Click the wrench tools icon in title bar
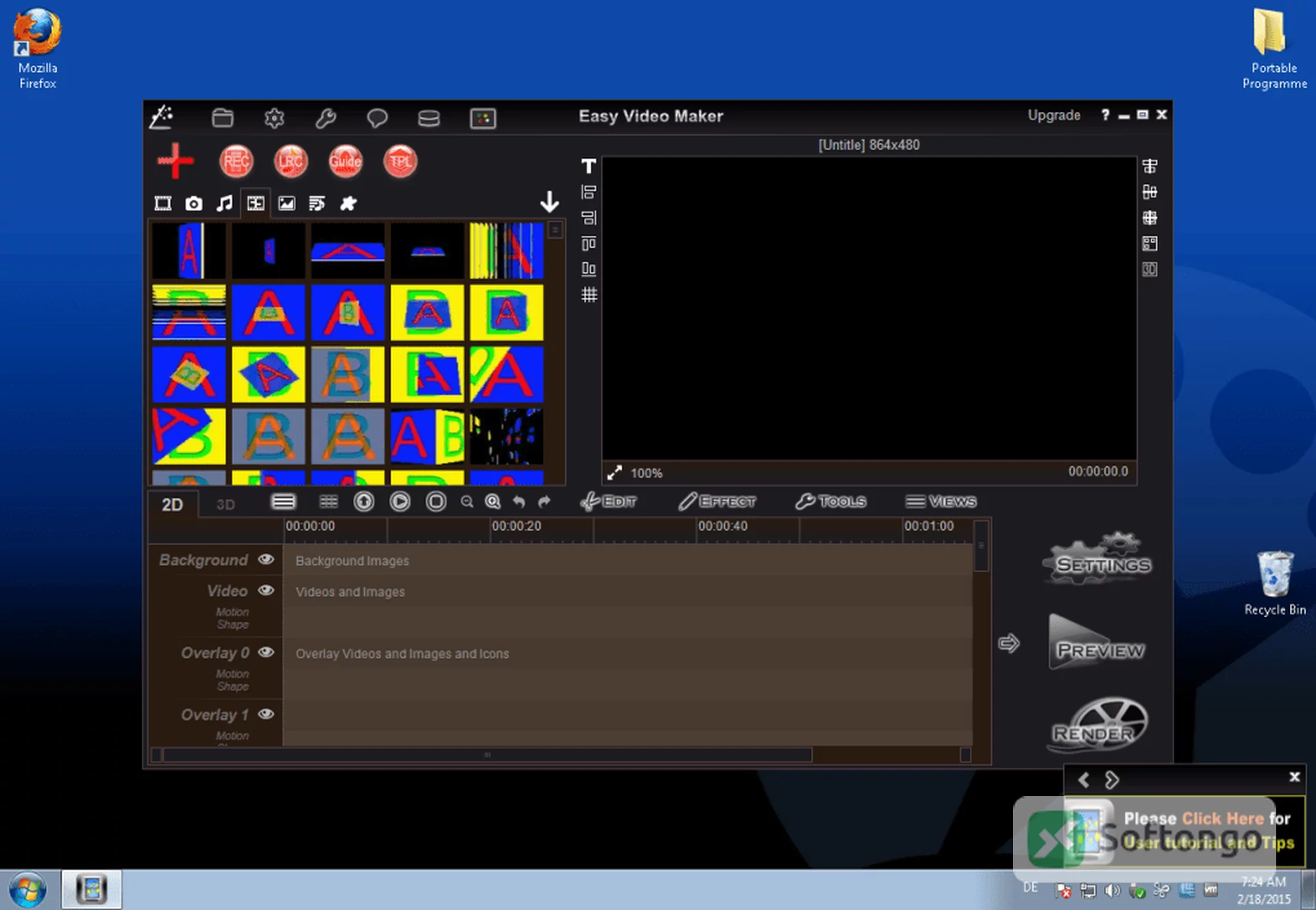The width and height of the screenshot is (1316, 910). (x=326, y=118)
